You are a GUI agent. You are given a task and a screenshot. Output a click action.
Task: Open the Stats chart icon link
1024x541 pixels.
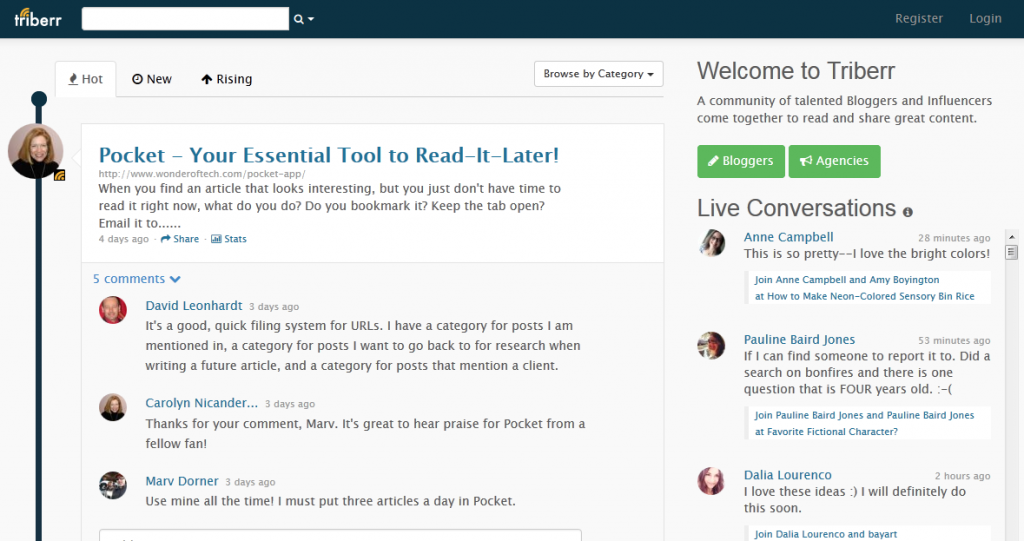pyautogui.click(x=215, y=239)
